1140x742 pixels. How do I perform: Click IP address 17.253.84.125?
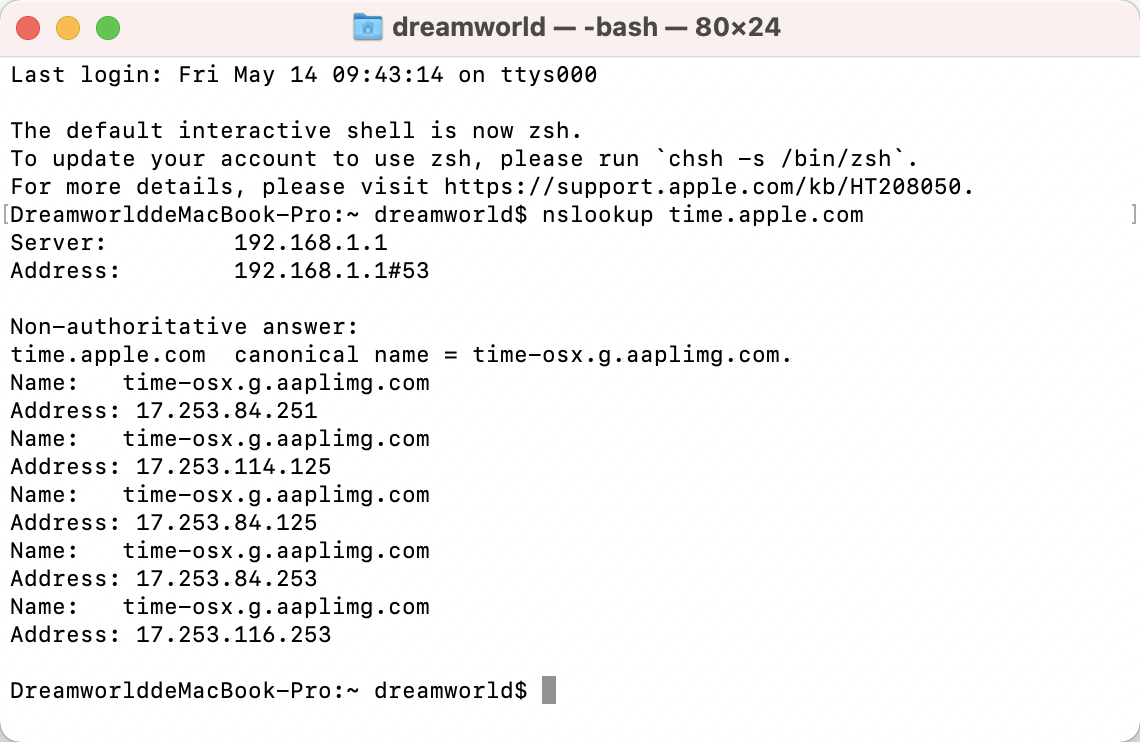coord(226,522)
